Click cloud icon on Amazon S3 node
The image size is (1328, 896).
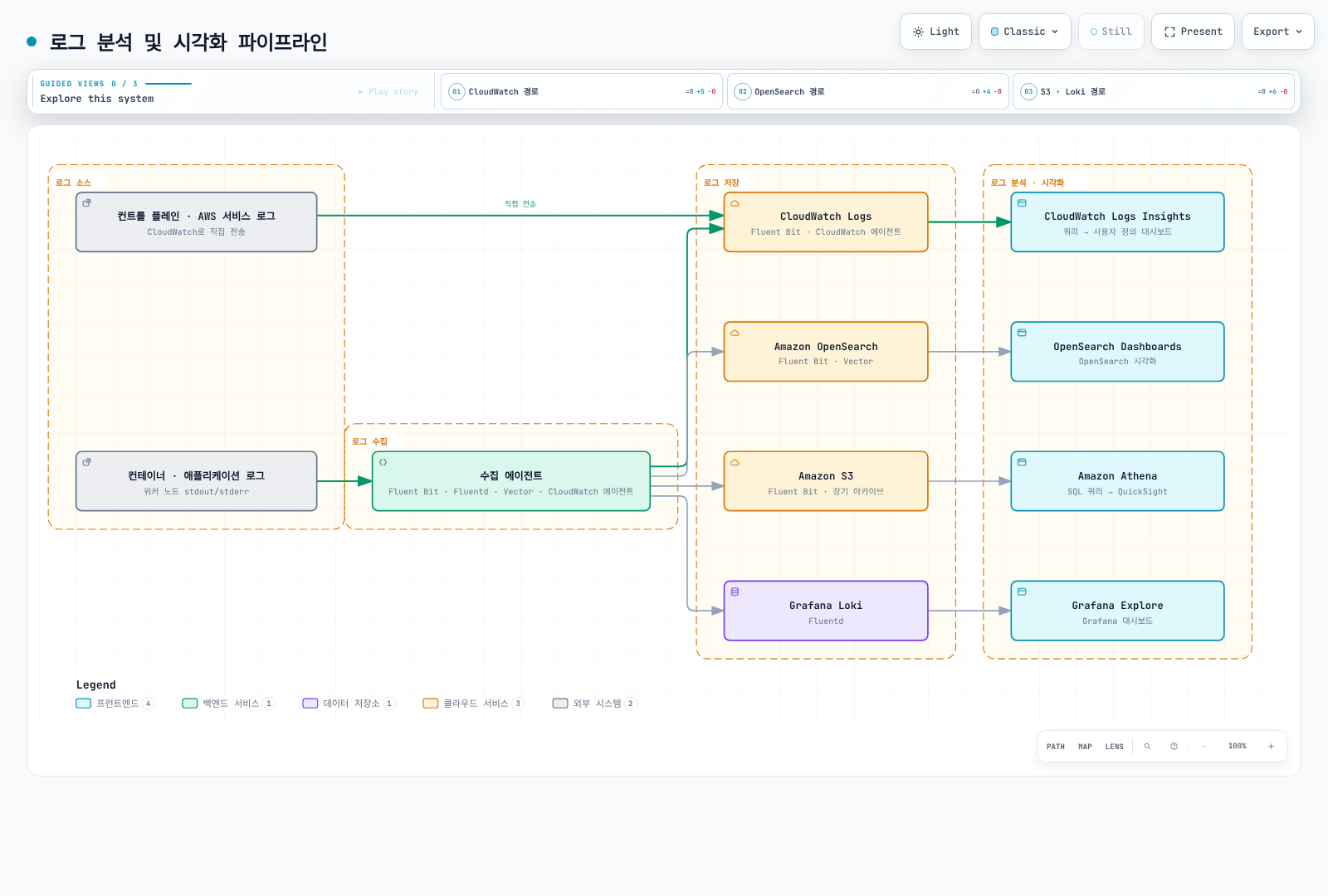(735, 462)
